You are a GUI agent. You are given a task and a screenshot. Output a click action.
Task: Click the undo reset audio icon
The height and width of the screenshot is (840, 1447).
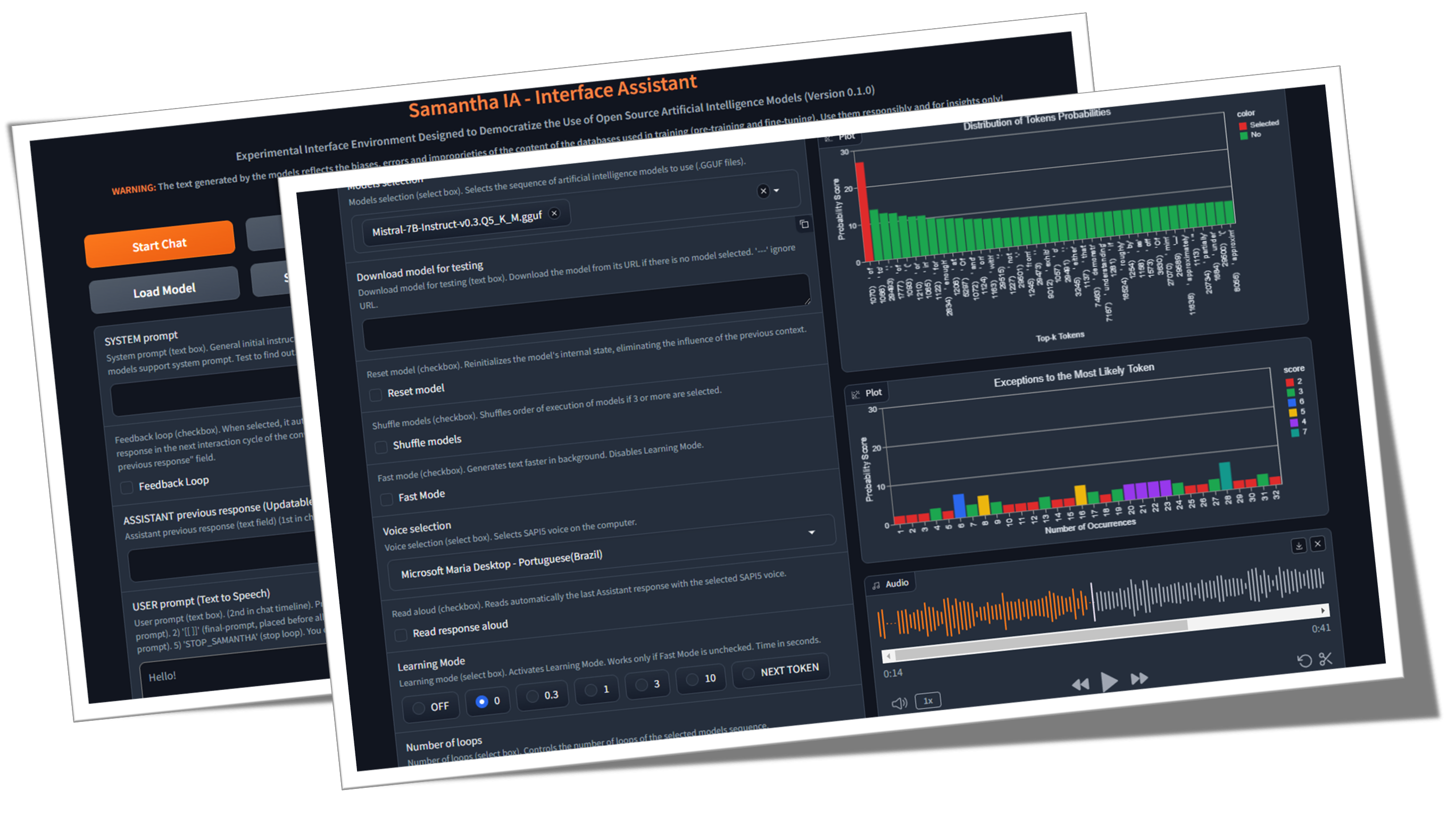[x=1303, y=661]
